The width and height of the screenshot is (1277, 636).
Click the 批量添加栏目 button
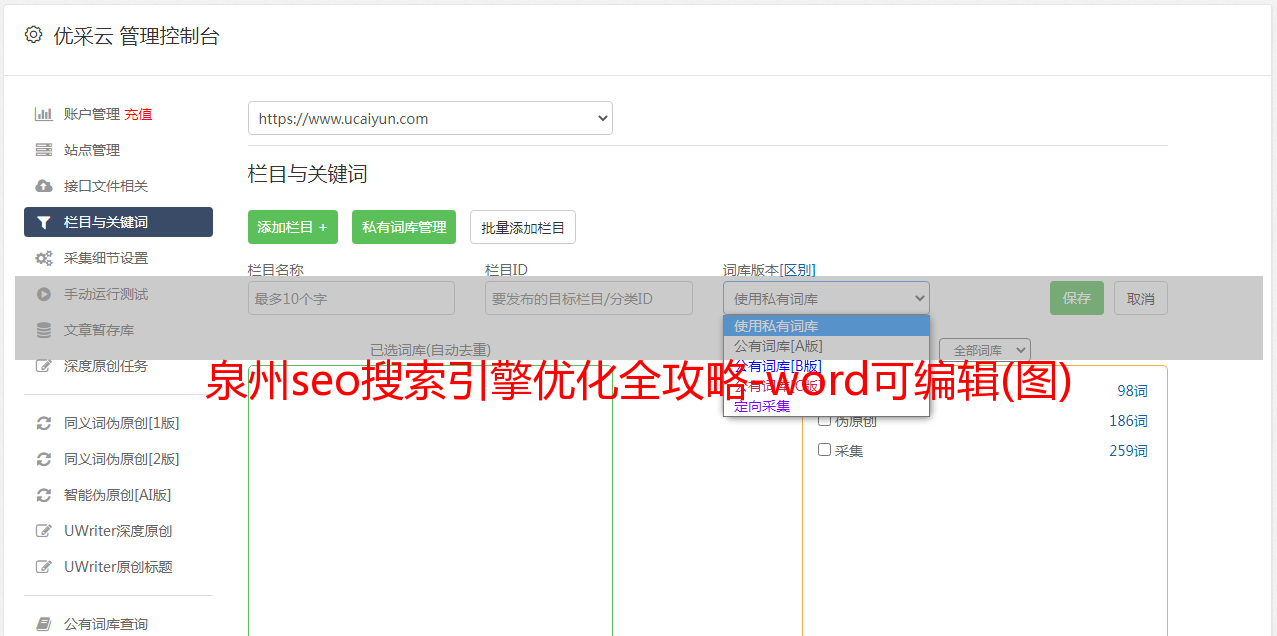click(x=523, y=227)
